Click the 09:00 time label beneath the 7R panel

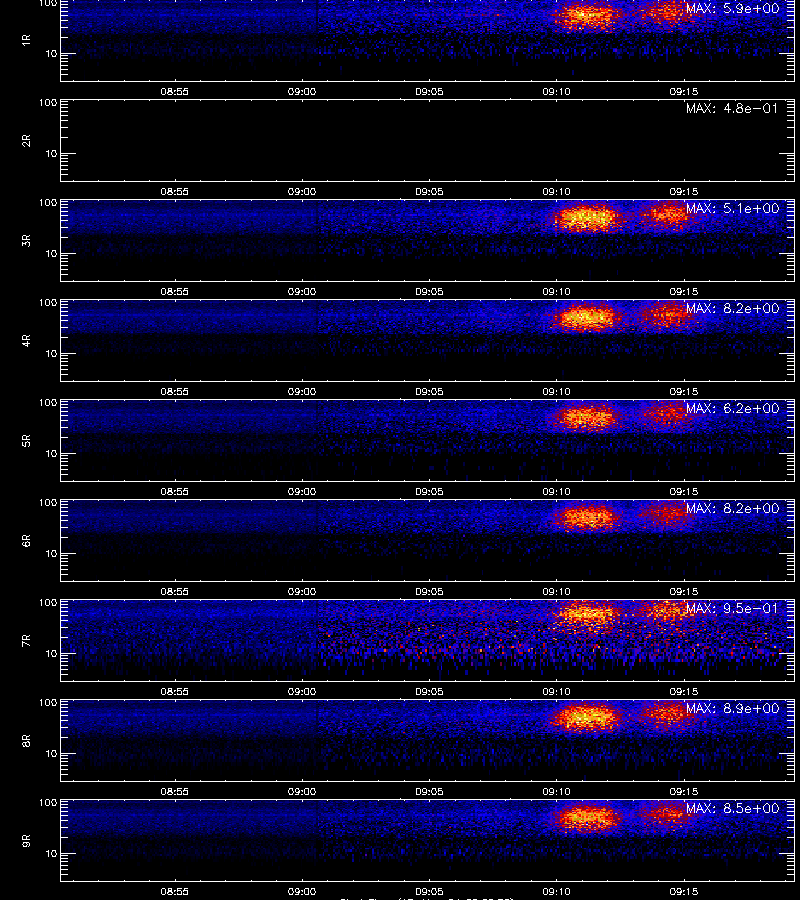point(302,692)
